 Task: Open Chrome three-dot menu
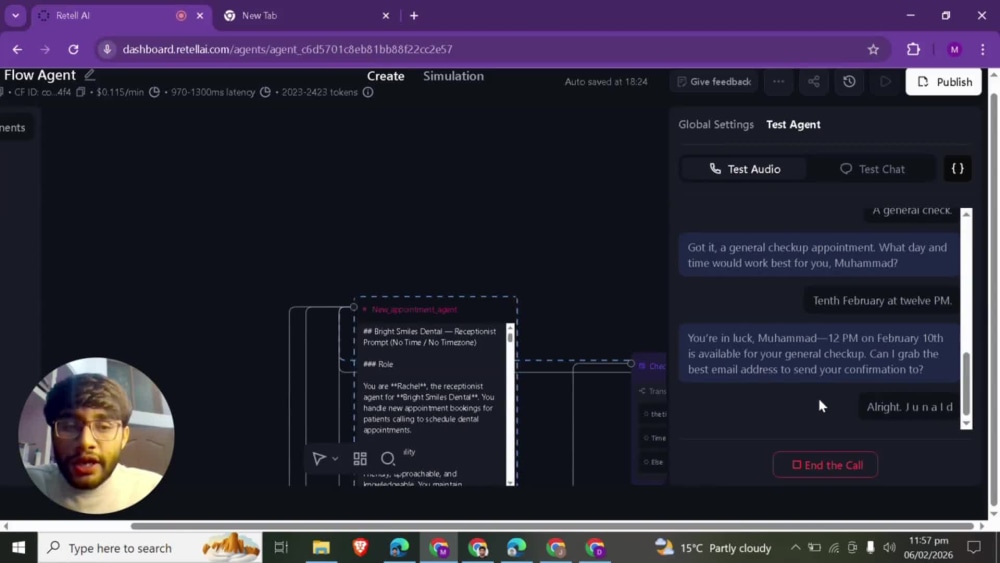983,49
